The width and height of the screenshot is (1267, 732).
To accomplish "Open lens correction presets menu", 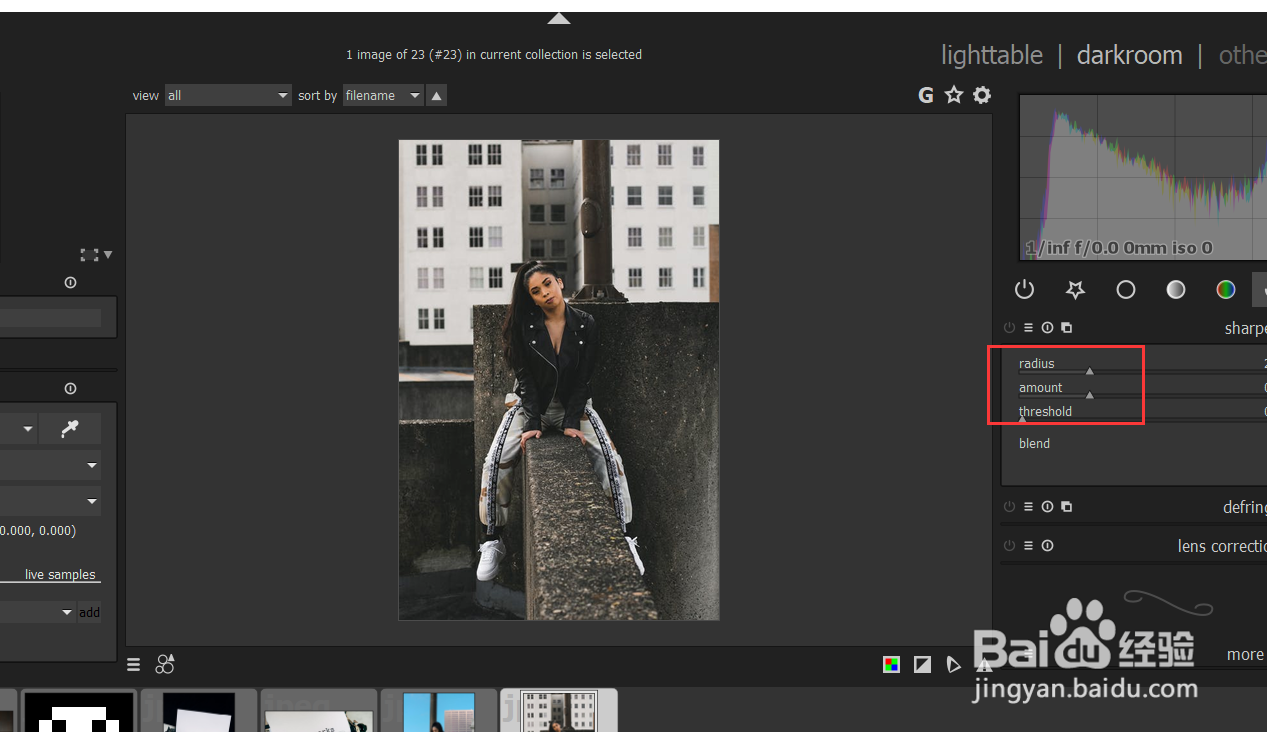I will (x=1028, y=546).
